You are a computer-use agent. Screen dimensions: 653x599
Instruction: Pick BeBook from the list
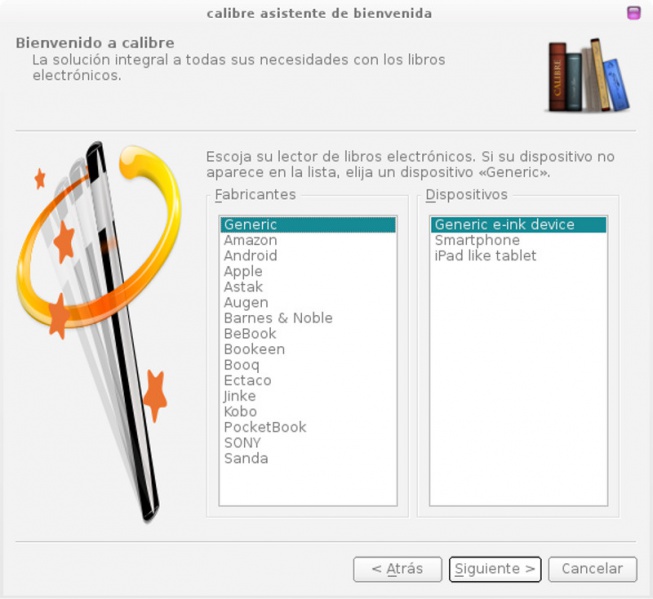pos(308,334)
